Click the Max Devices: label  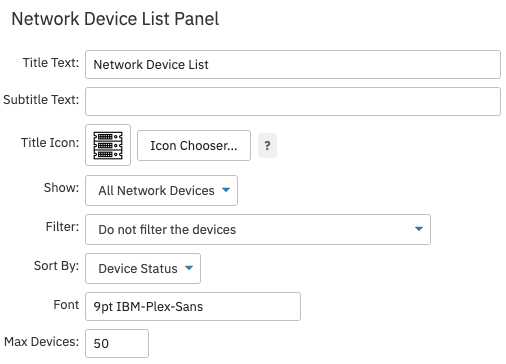pos(42,342)
